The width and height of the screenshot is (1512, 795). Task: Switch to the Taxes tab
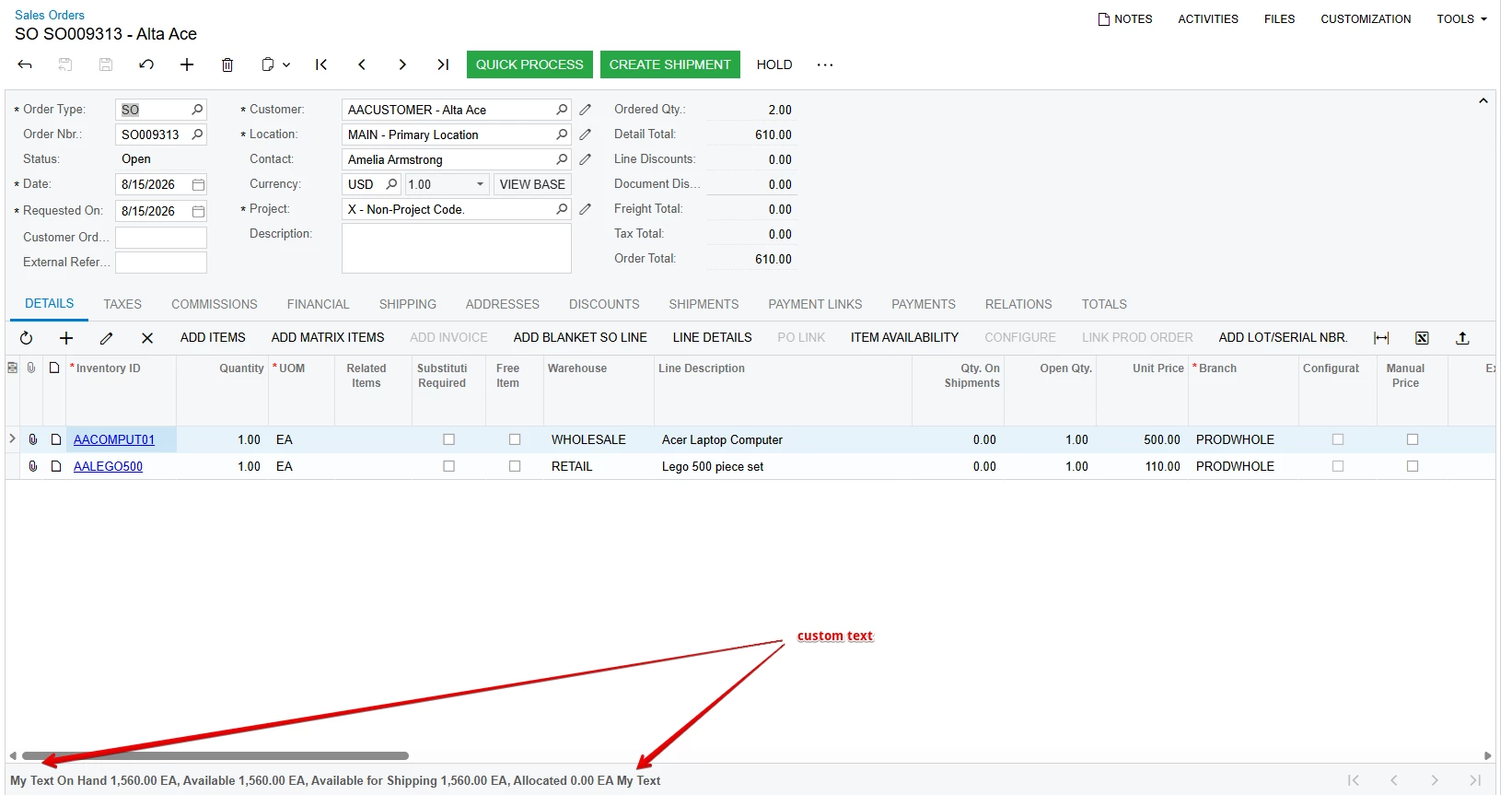pyautogui.click(x=122, y=304)
